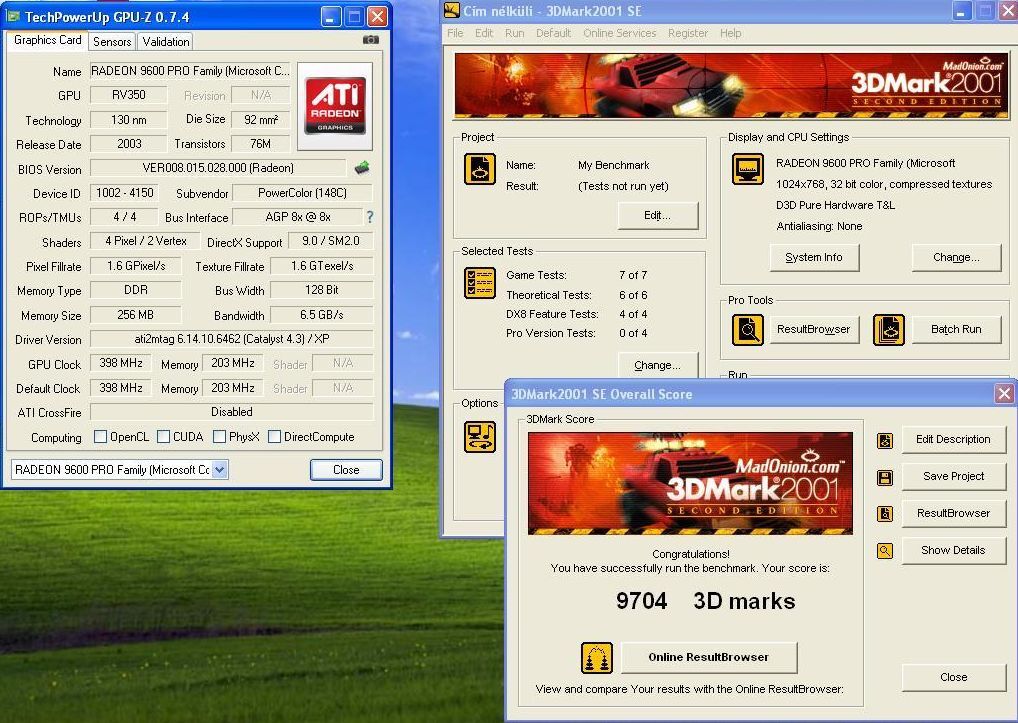Click the ResultBrowser magnifier icon in Pro Tools
1018x723 pixels.
747,330
